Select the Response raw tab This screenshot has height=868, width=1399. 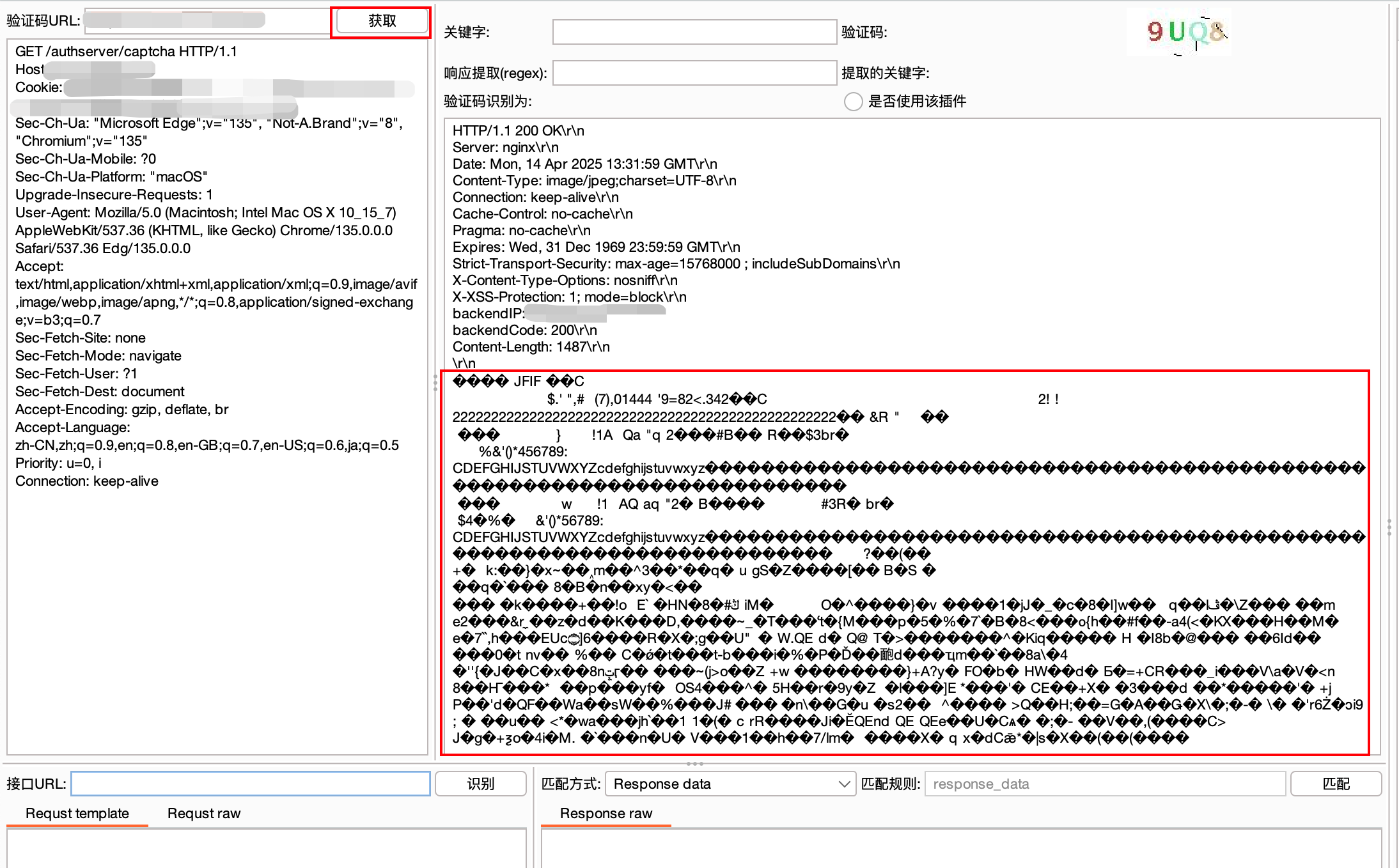[606, 813]
